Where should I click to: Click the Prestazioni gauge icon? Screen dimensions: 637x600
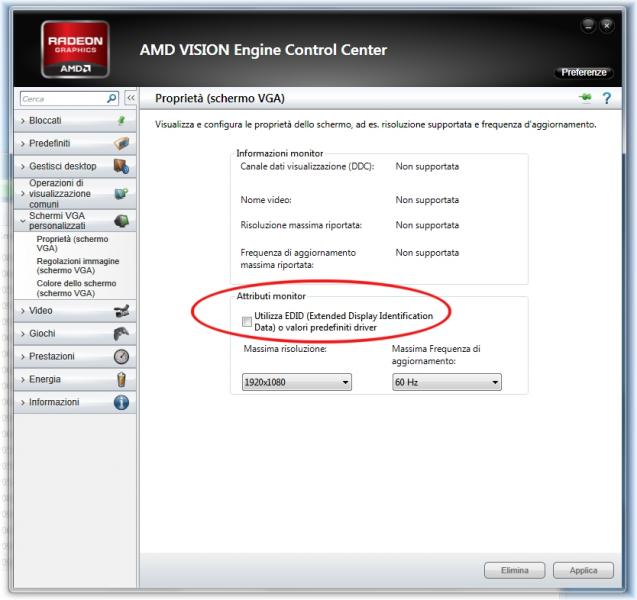click(121, 357)
